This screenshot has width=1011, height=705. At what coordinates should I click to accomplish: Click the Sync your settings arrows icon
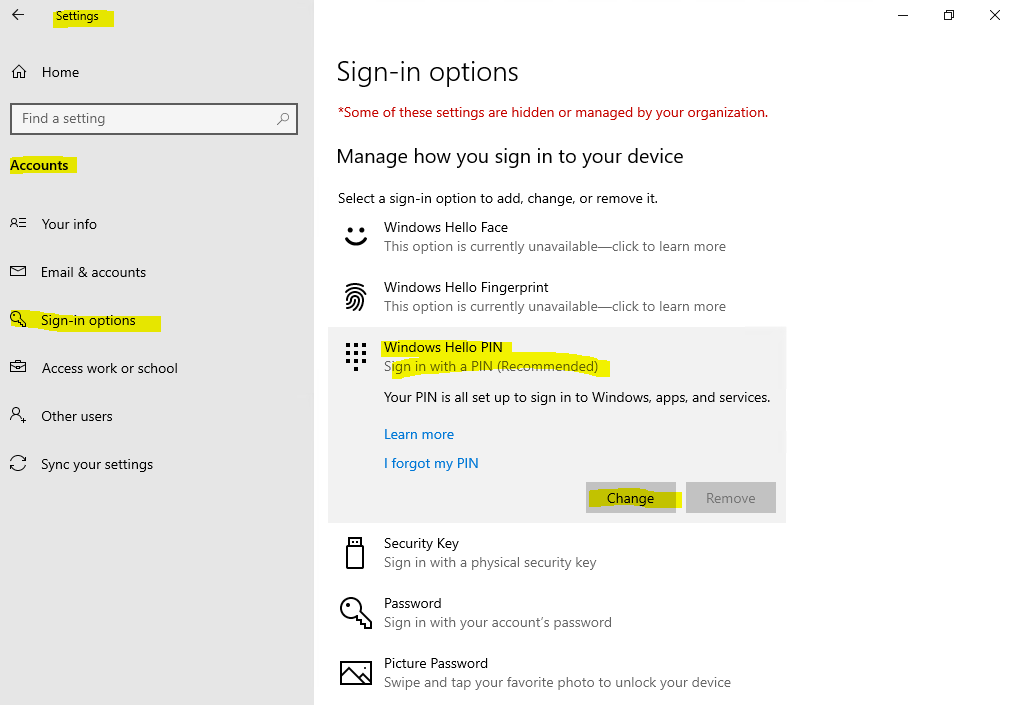coord(18,463)
